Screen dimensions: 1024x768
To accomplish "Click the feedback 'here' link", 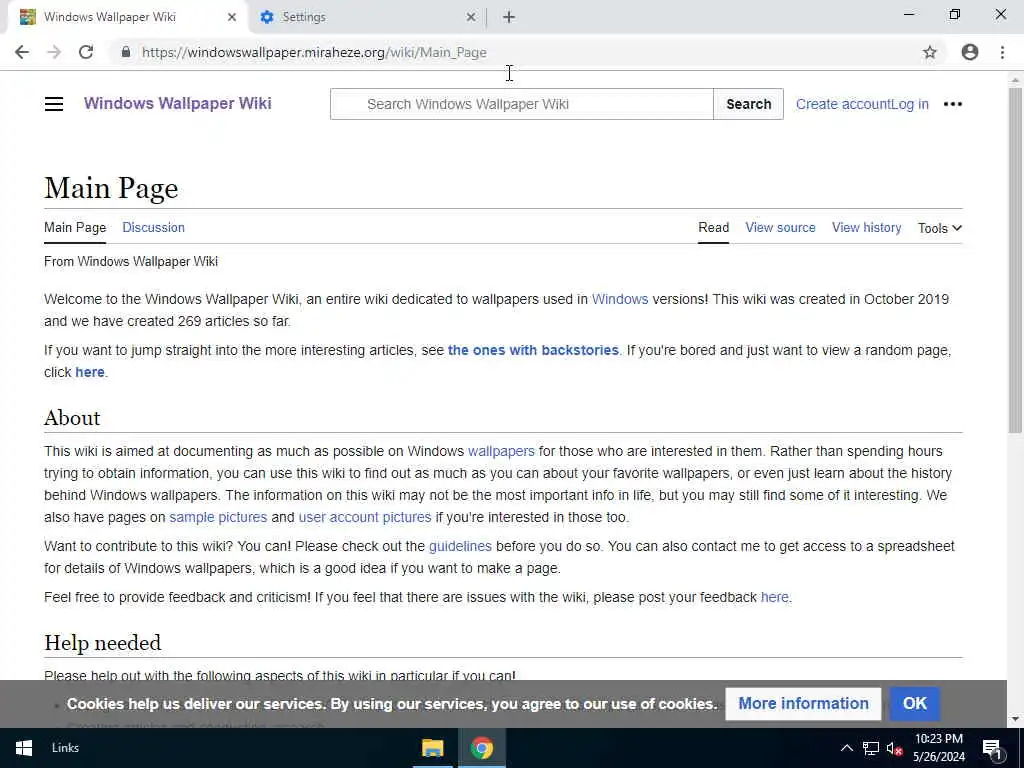I will pos(775,597).
